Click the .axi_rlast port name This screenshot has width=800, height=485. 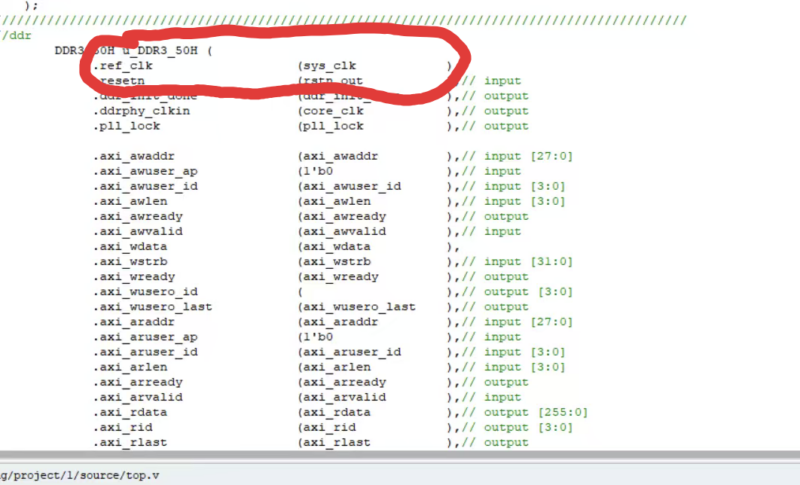tap(130, 442)
